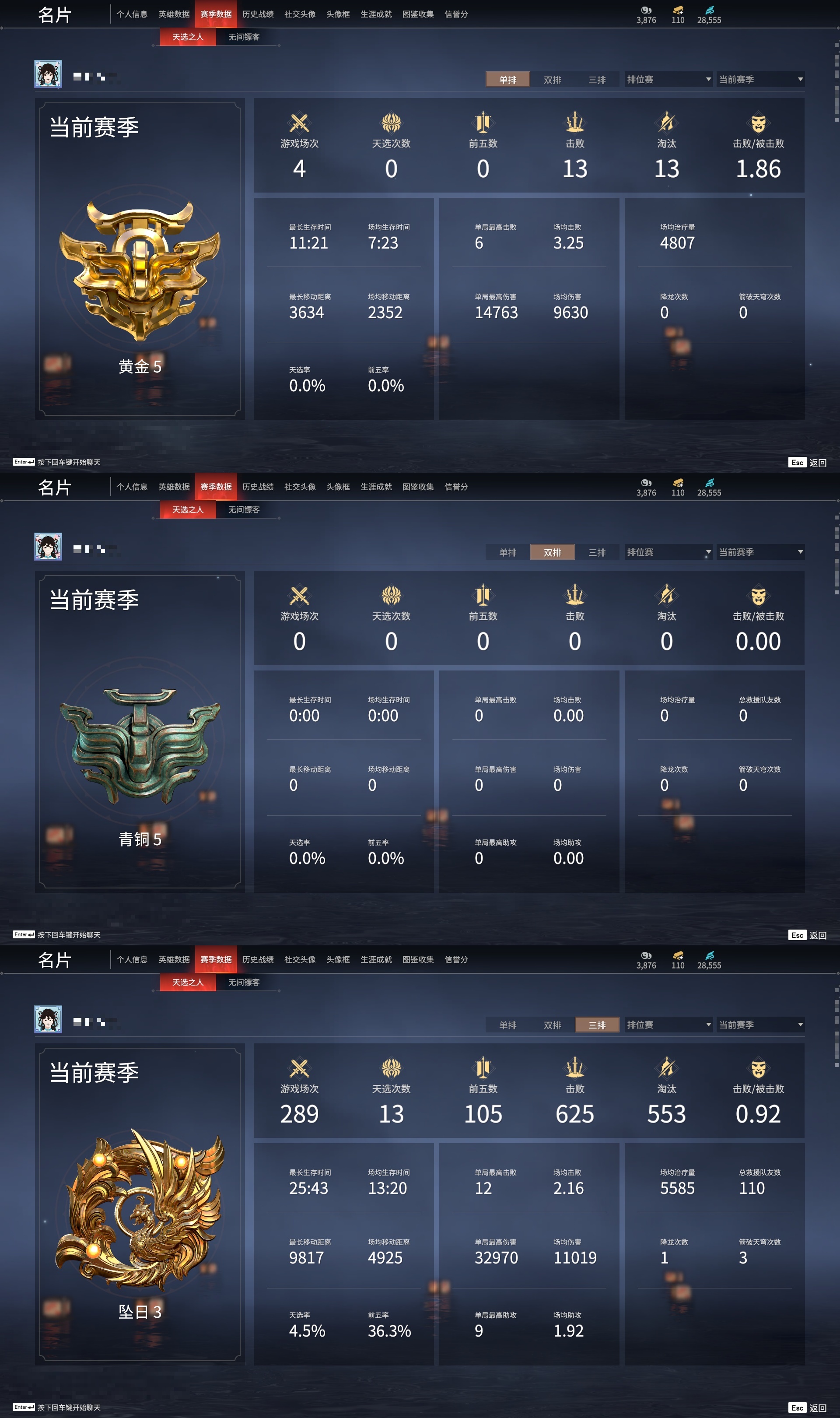Click the 天选次数 lotus icon above 13
This screenshot has width=840, height=1418.
pyautogui.click(x=391, y=1067)
